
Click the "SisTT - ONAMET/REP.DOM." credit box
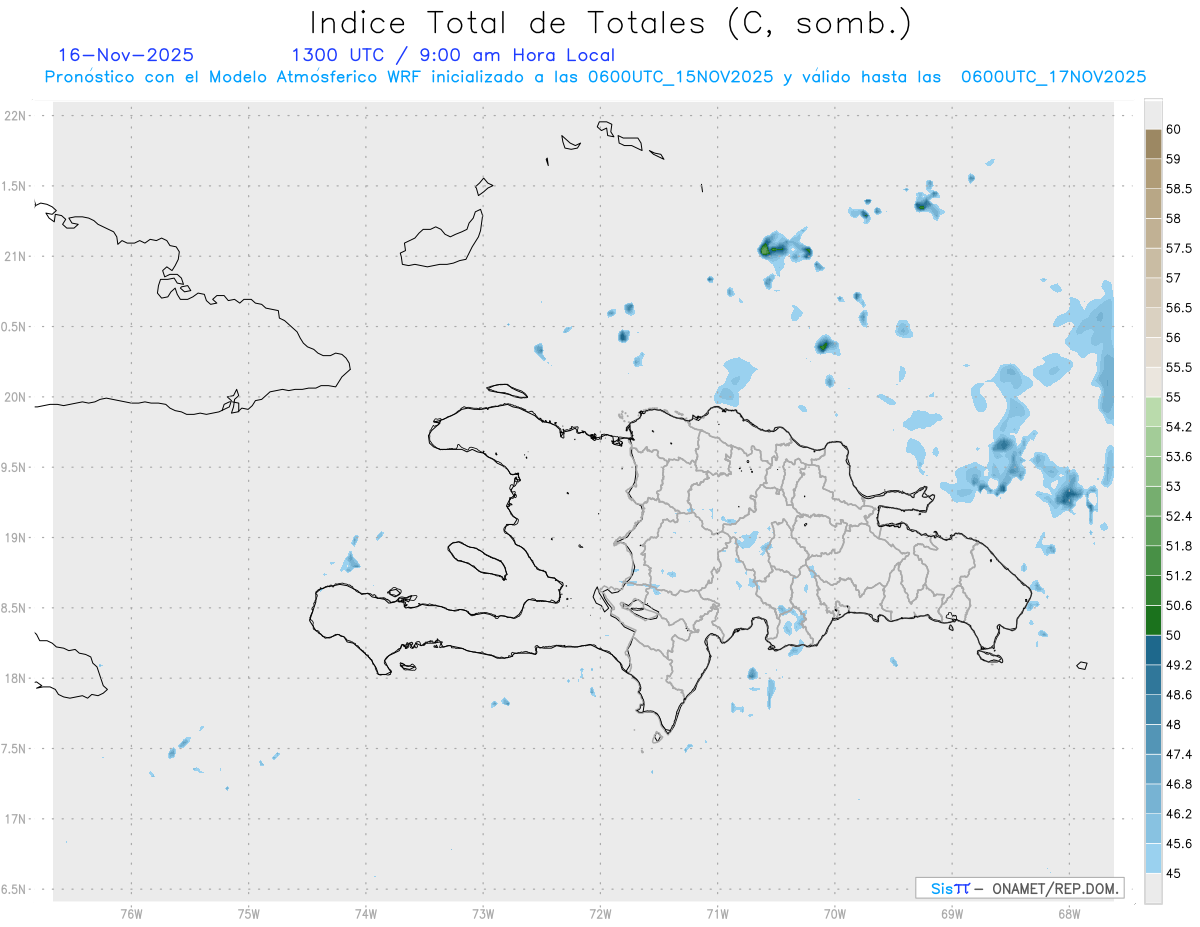pyautogui.click(x=1019, y=888)
